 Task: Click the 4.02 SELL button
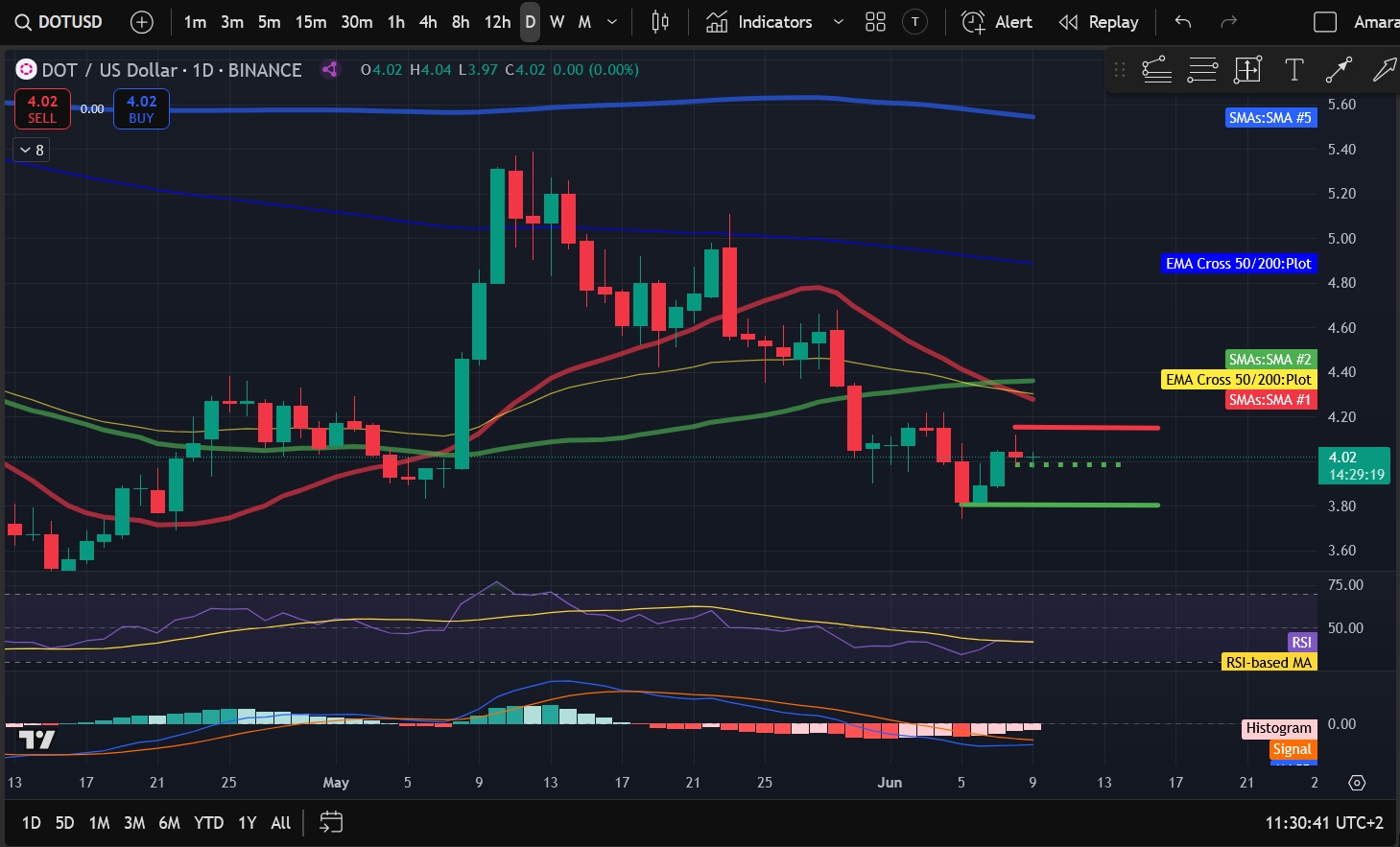click(42, 108)
